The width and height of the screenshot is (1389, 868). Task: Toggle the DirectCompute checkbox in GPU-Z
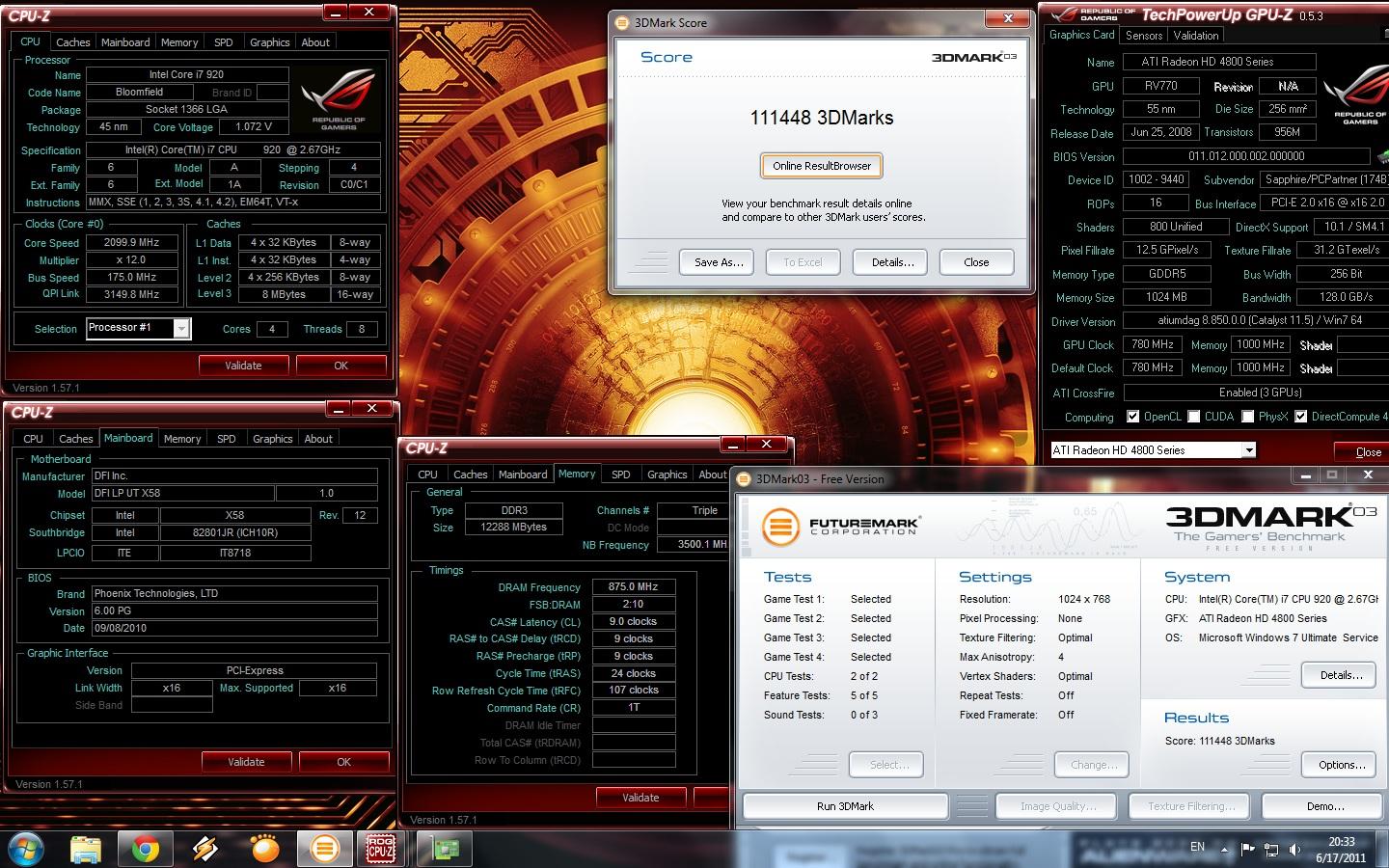point(1301,417)
